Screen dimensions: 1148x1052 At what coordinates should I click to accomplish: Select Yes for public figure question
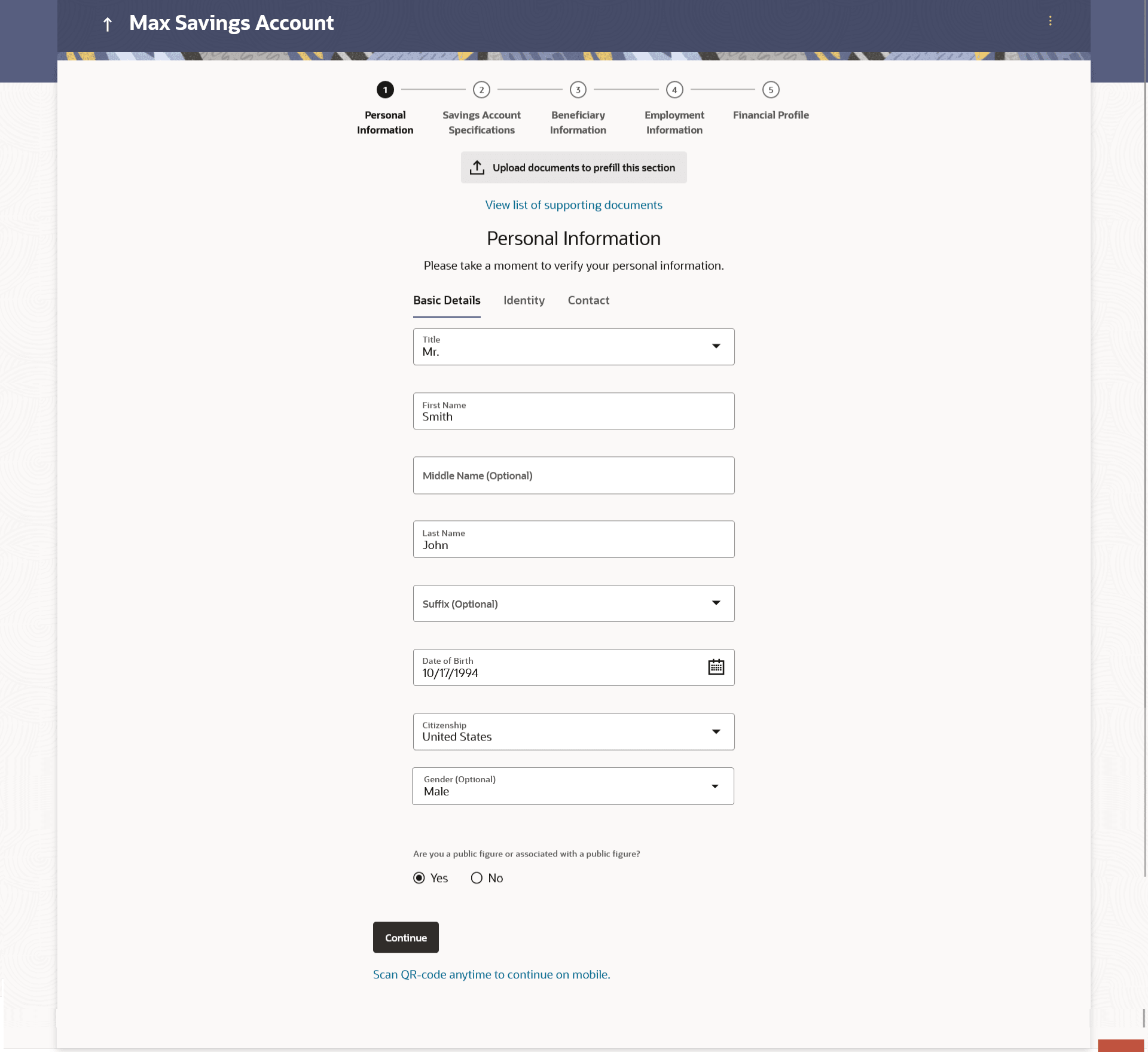(x=419, y=877)
